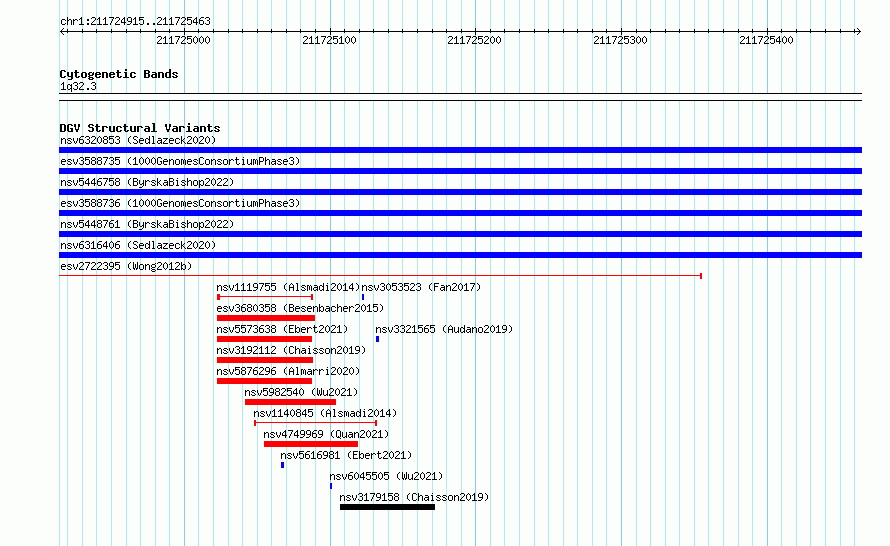Click the nsv6320853 (Sedlazeck2020) variant label

138,140
